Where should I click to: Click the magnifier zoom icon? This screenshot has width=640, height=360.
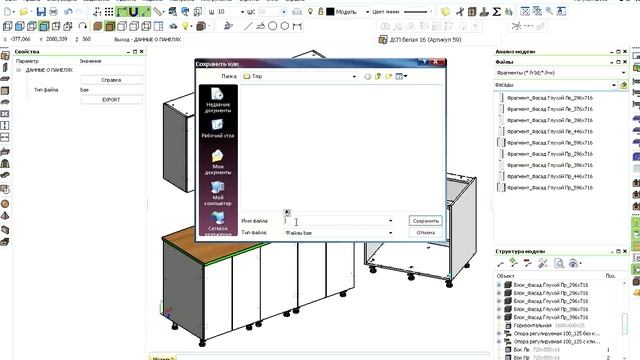tap(549, 11)
